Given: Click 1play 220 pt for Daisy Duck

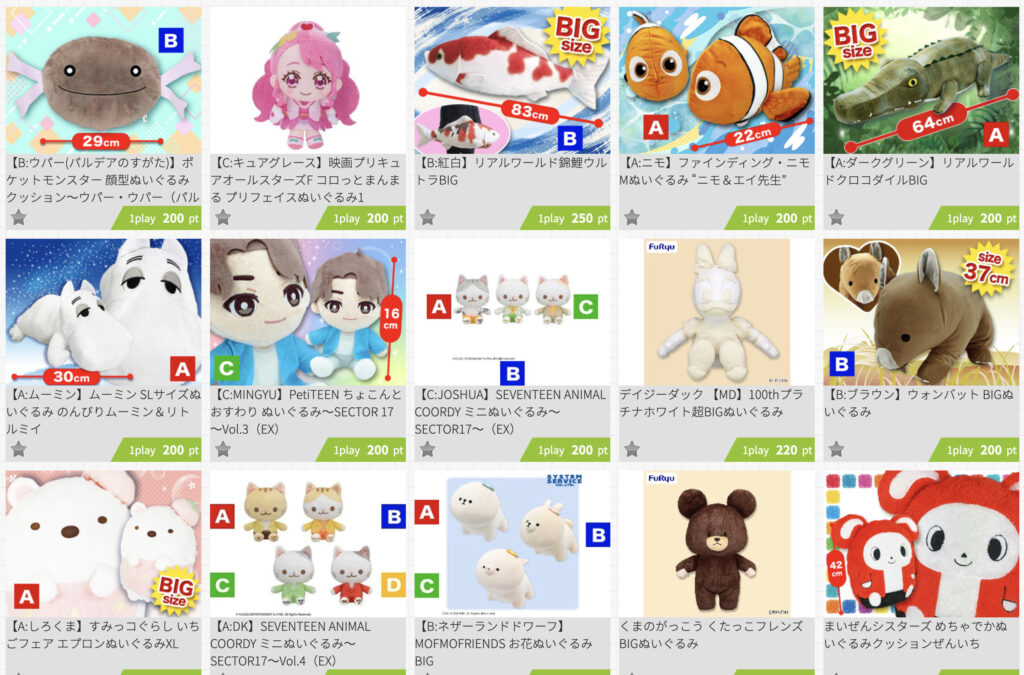Looking at the screenshot, I should coord(770,450).
